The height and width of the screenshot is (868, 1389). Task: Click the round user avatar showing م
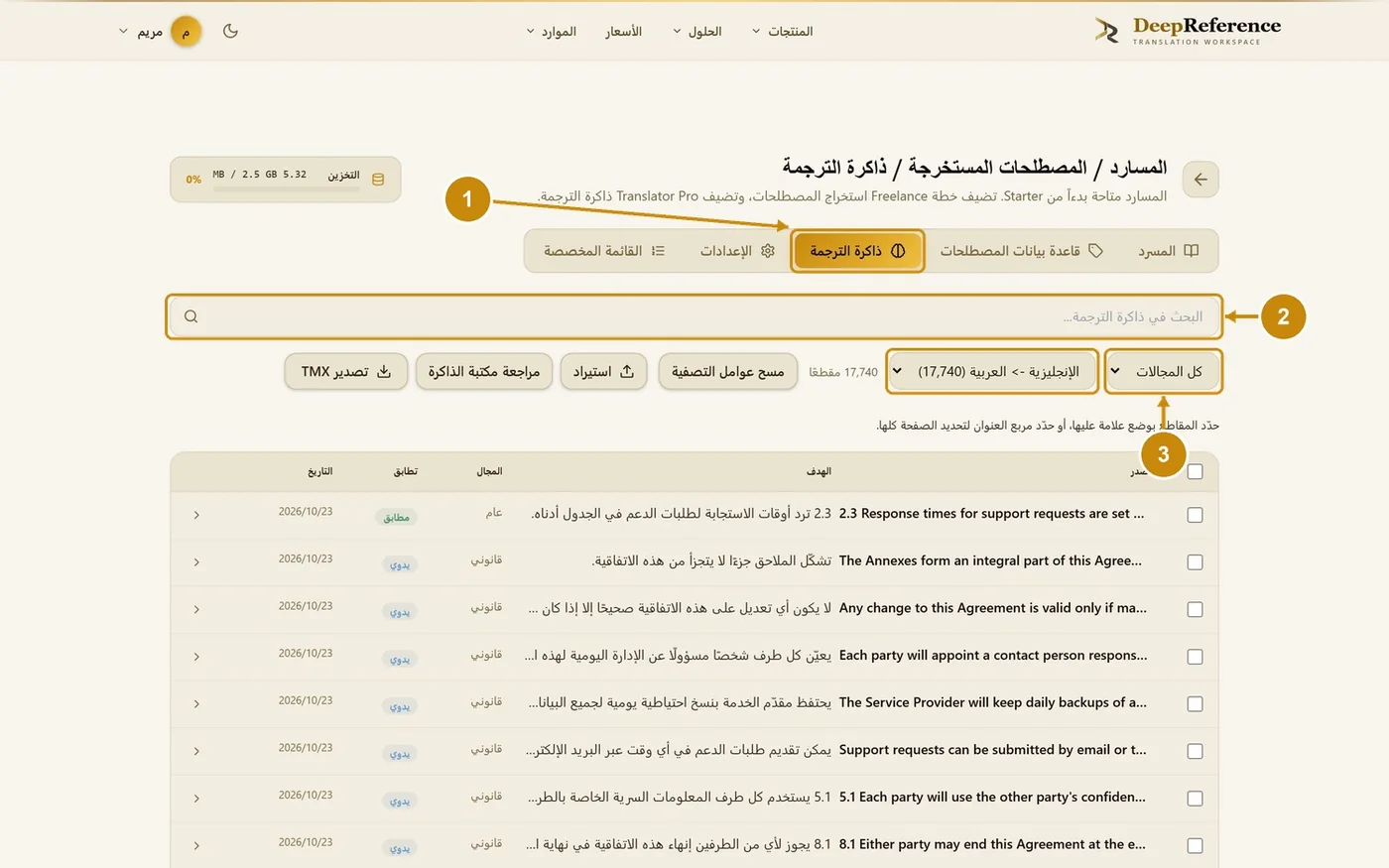click(186, 32)
